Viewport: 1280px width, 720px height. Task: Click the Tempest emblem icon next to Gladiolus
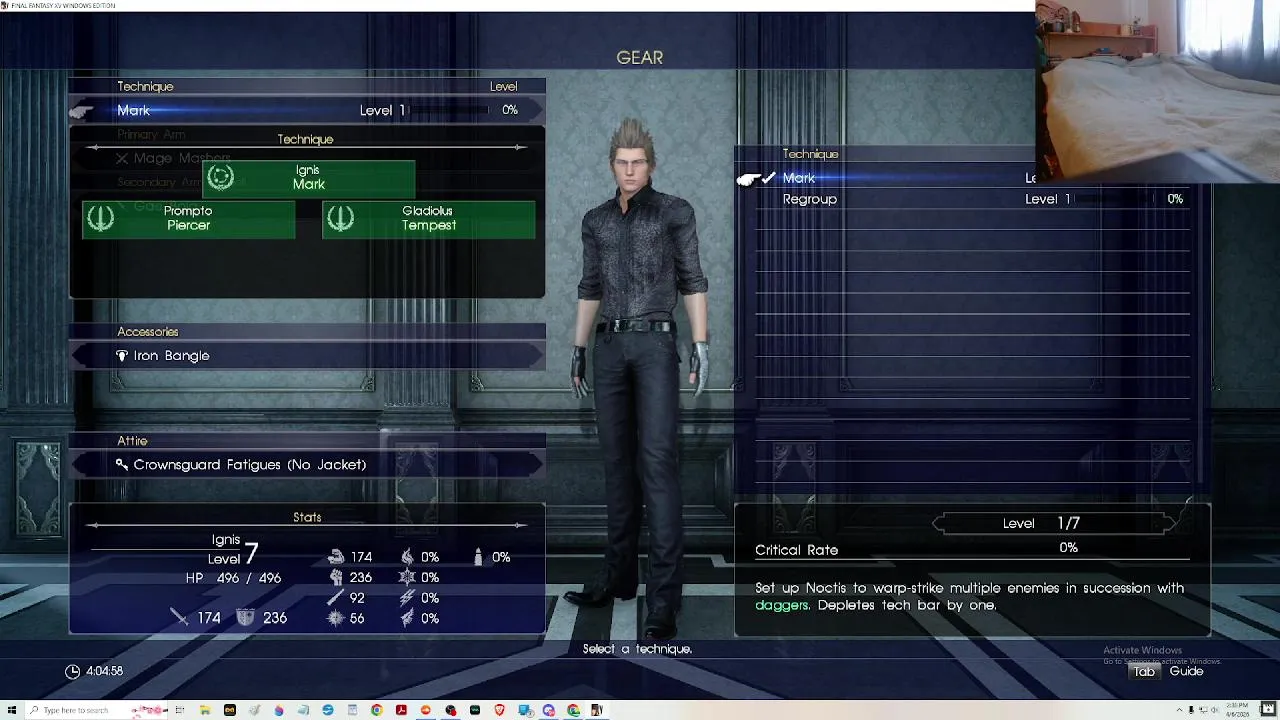pyautogui.click(x=341, y=218)
